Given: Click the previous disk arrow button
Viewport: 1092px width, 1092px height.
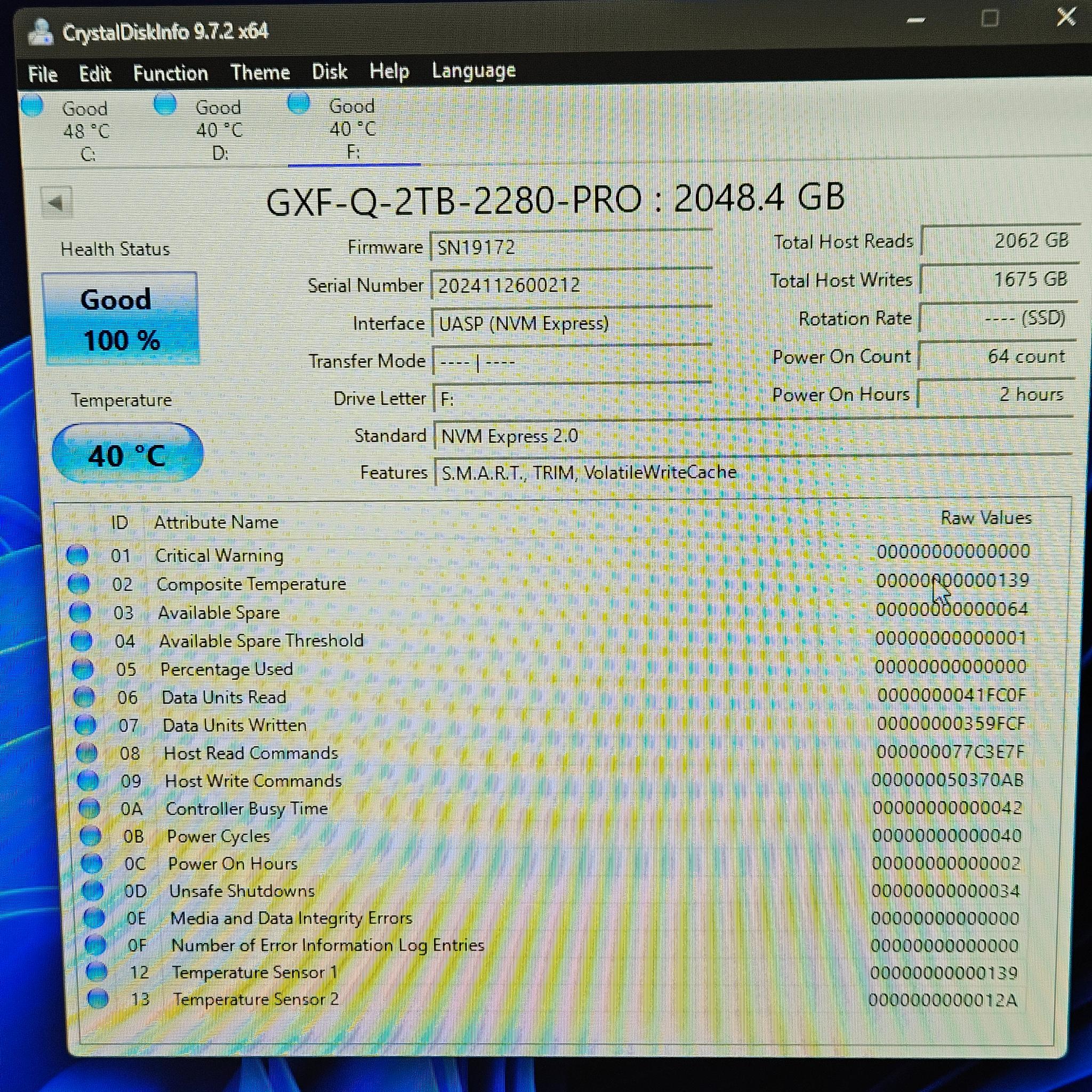Looking at the screenshot, I should click(57, 202).
